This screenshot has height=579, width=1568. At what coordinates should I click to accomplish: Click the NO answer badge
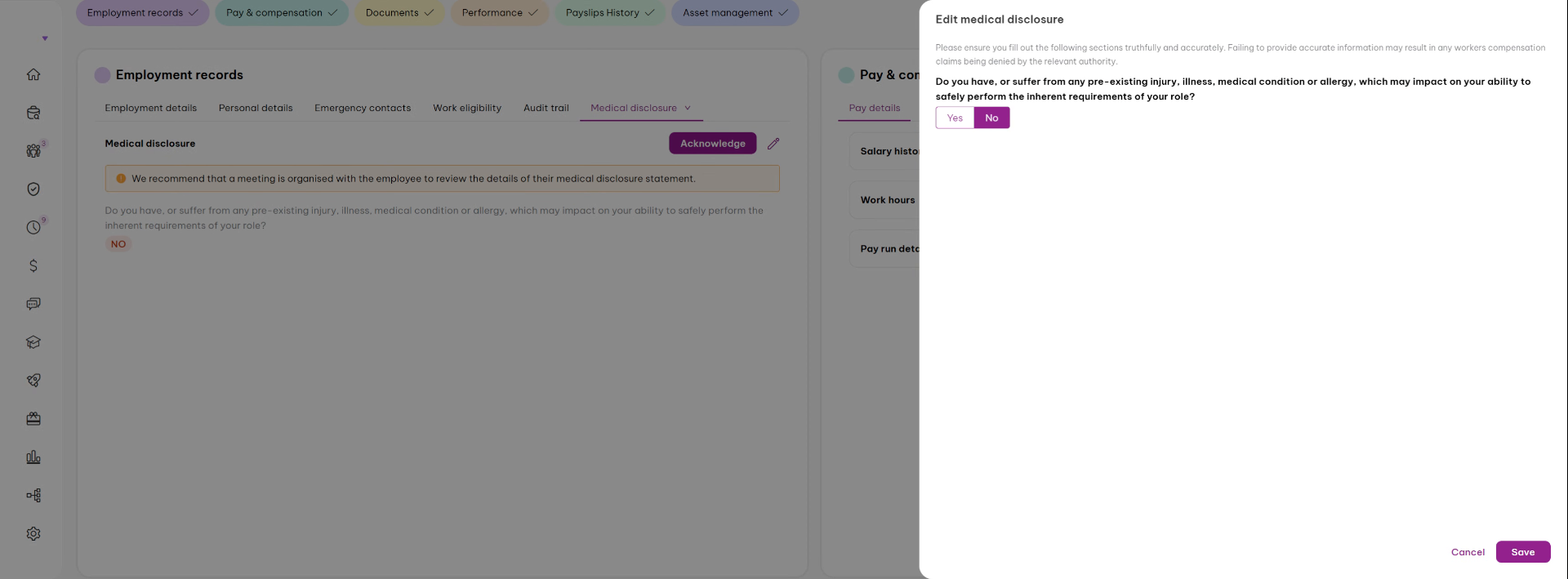click(x=118, y=244)
